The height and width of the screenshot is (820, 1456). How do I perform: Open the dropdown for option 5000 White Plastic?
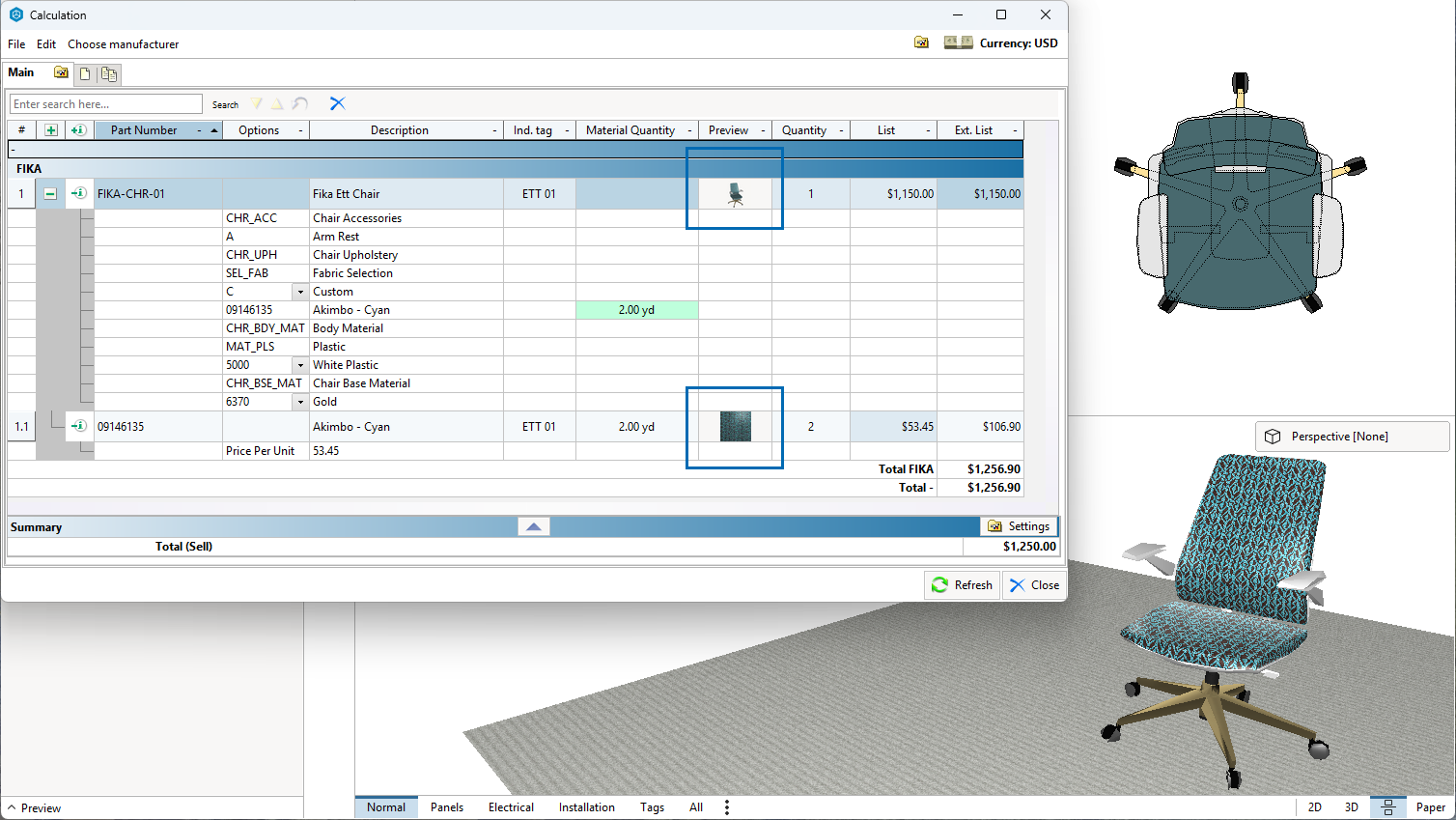[x=300, y=365]
